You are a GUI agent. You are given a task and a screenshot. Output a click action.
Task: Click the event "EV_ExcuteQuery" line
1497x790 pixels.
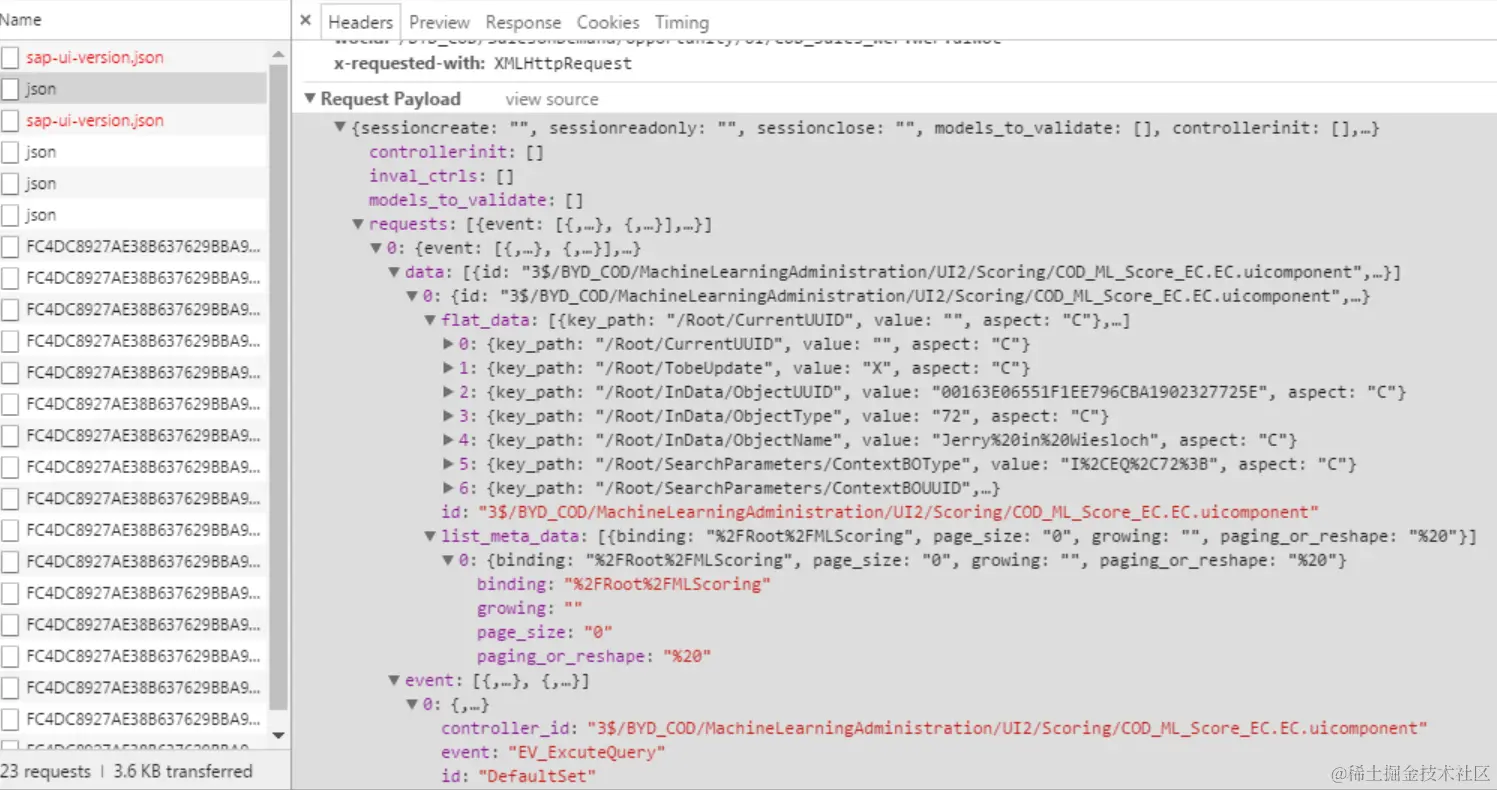coord(553,752)
